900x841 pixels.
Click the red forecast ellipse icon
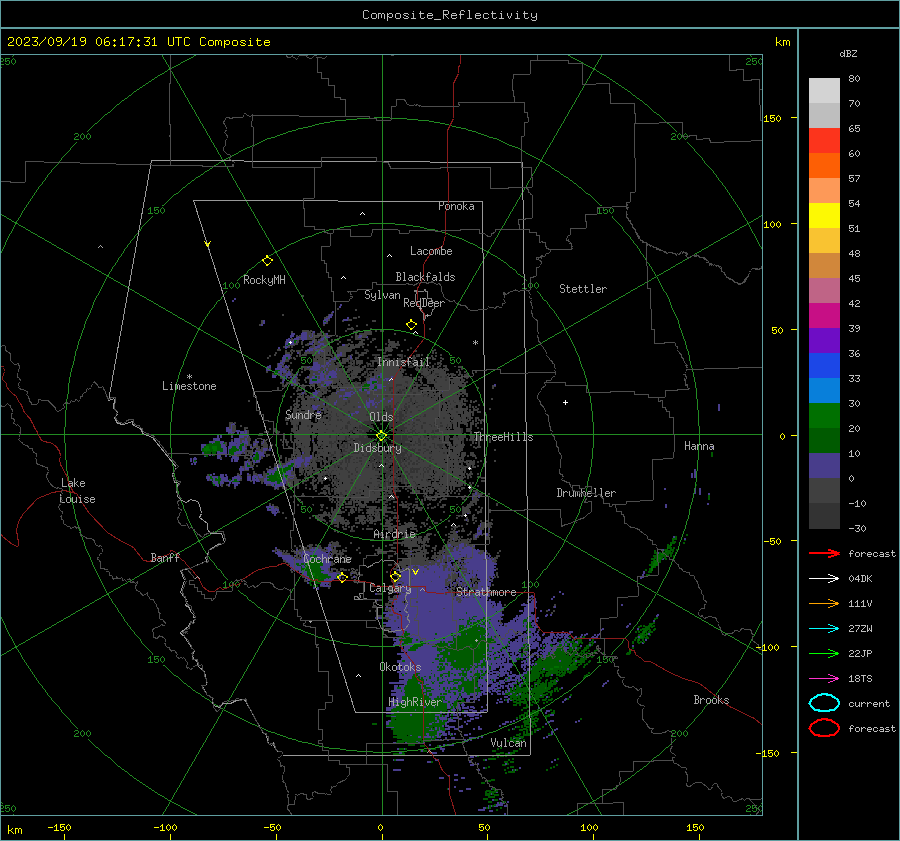pos(824,728)
